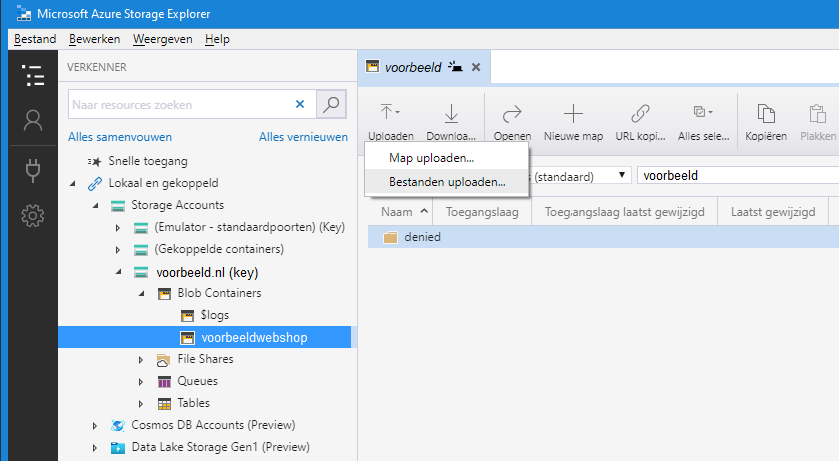The width and height of the screenshot is (839, 461).
Task: Sort by Toegangslaag column header
Action: tap(482, 212)
